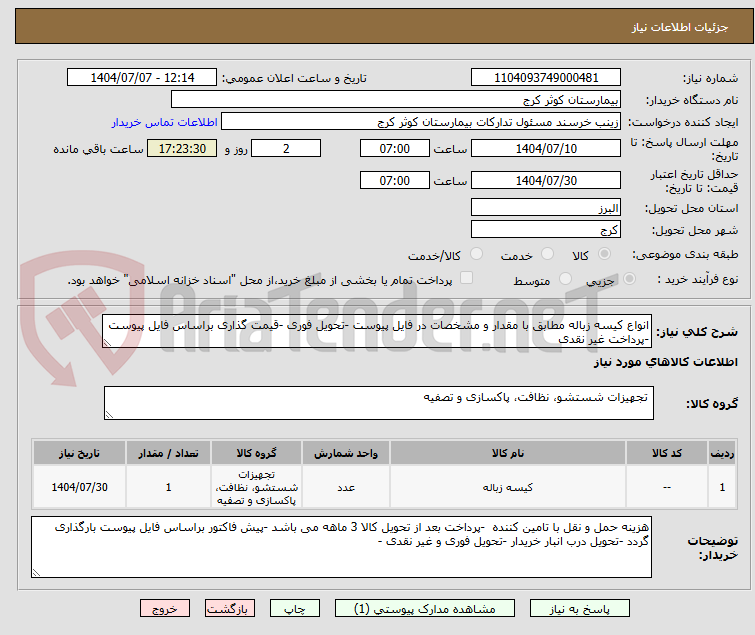Open مشاهده مدارک پیوستی (1) attachments
Viewport: 755px width, 635px height.
pyautogui.click(x=425, y=609)
